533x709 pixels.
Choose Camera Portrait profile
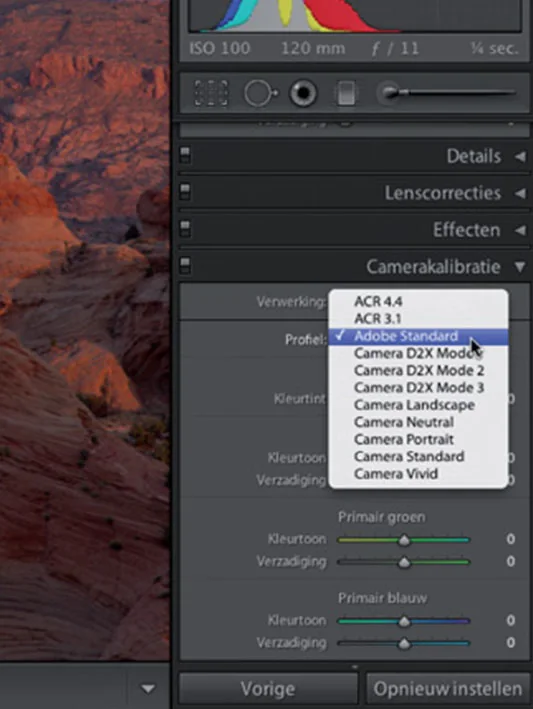(418, 439)
